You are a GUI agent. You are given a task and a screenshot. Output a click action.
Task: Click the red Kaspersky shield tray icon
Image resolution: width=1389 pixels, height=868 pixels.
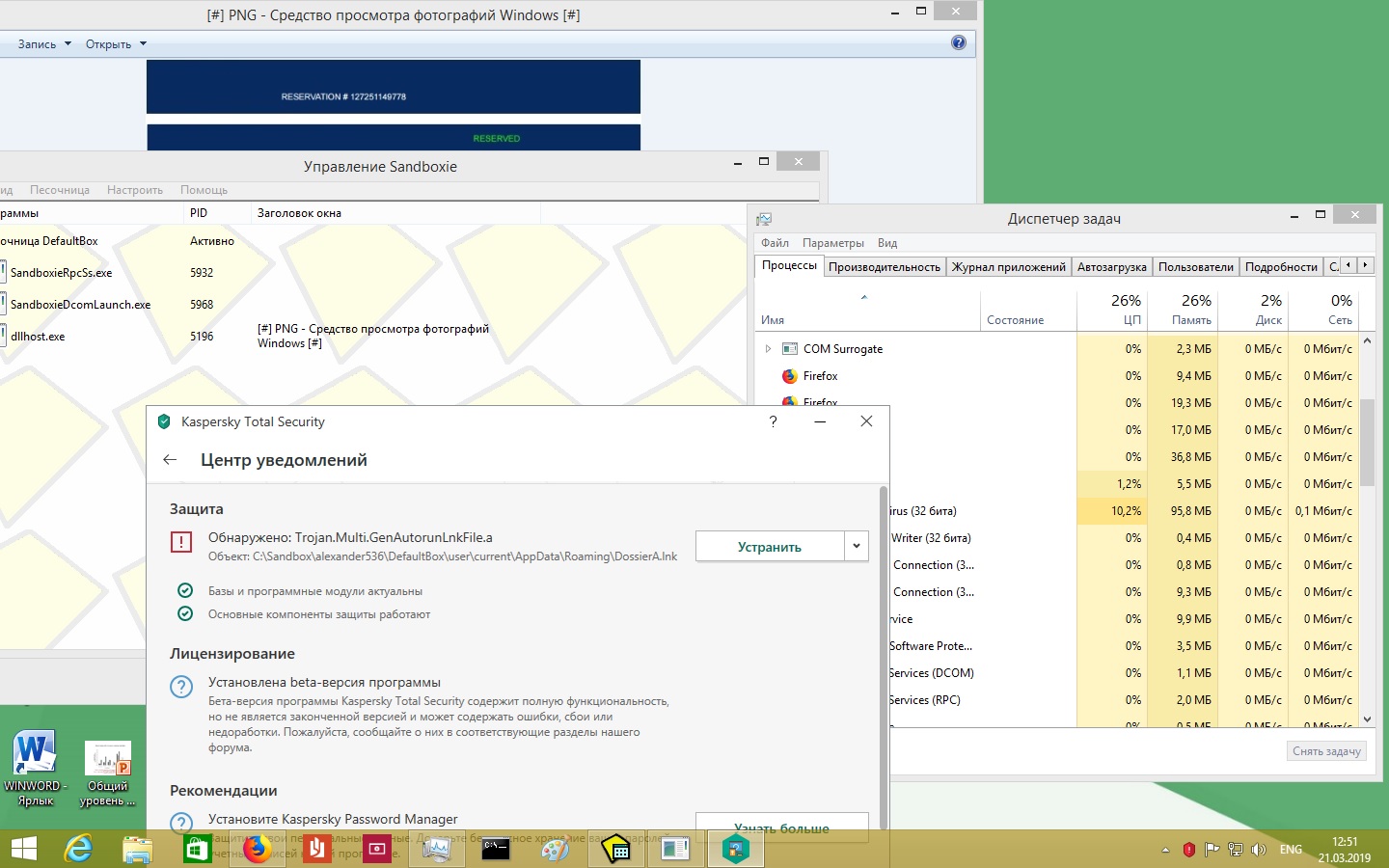point(1188,850)
